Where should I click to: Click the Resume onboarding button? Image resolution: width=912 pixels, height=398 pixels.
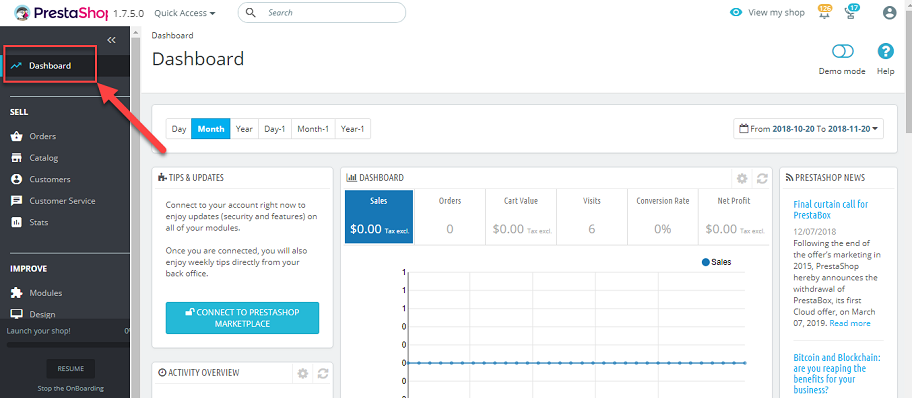point(70,368)
